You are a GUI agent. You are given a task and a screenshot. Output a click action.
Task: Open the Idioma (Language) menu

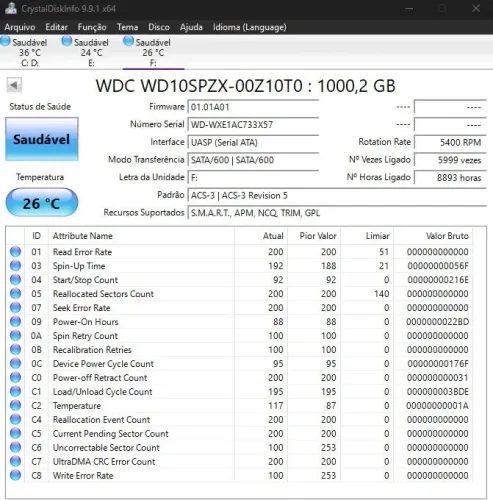[x=250, y=27]
